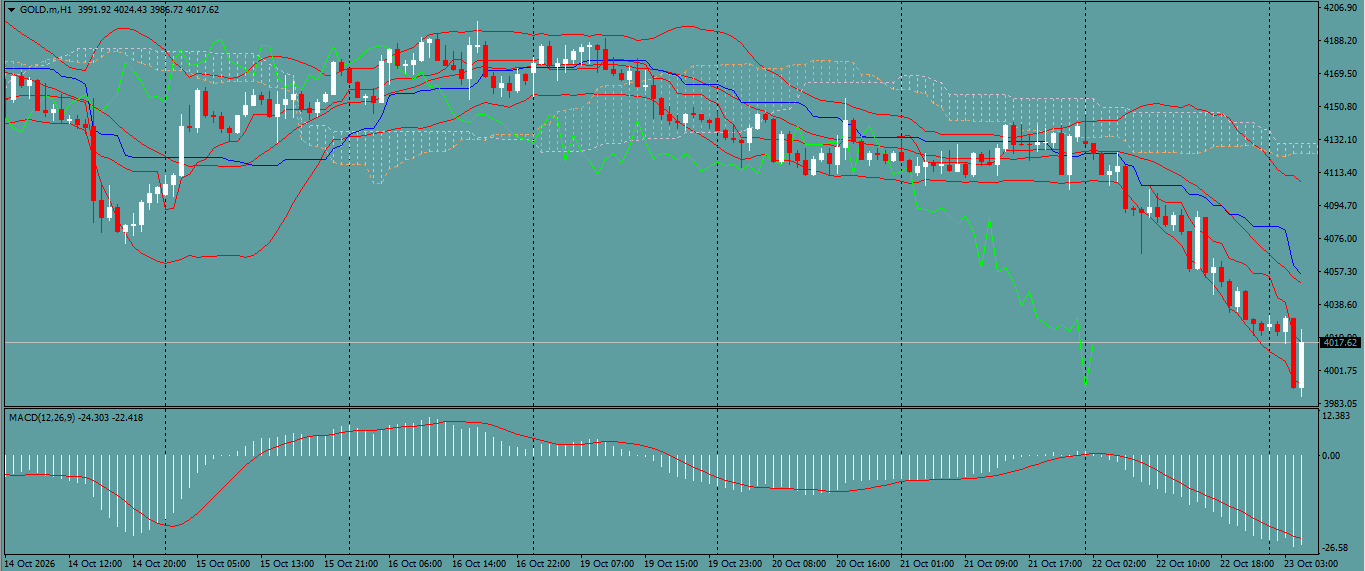Screen dimensions: 1365x571
Task: Click the 4057.30 price axis label
Action: coord(1339,272)
